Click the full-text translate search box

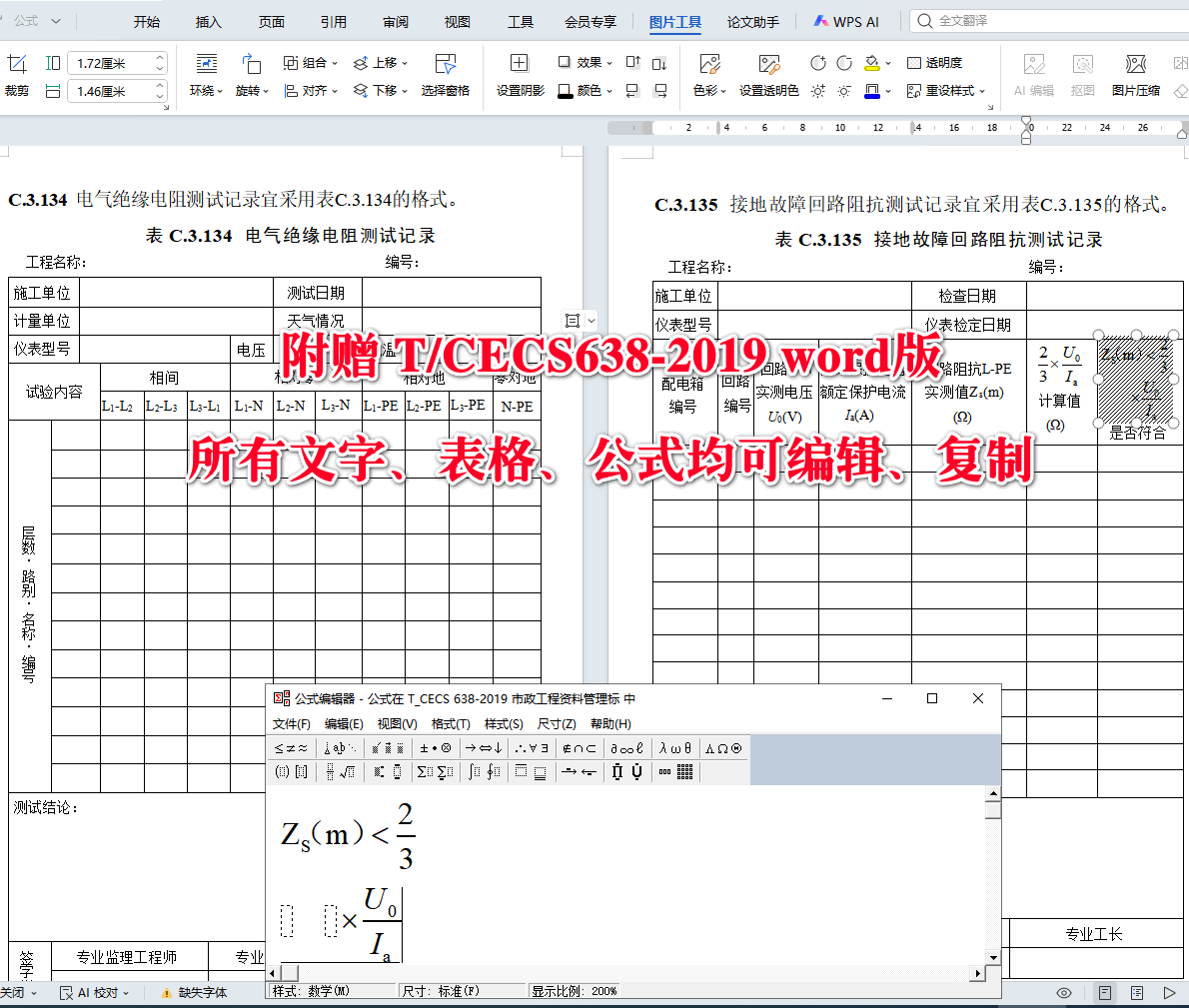click(1049, 20)
